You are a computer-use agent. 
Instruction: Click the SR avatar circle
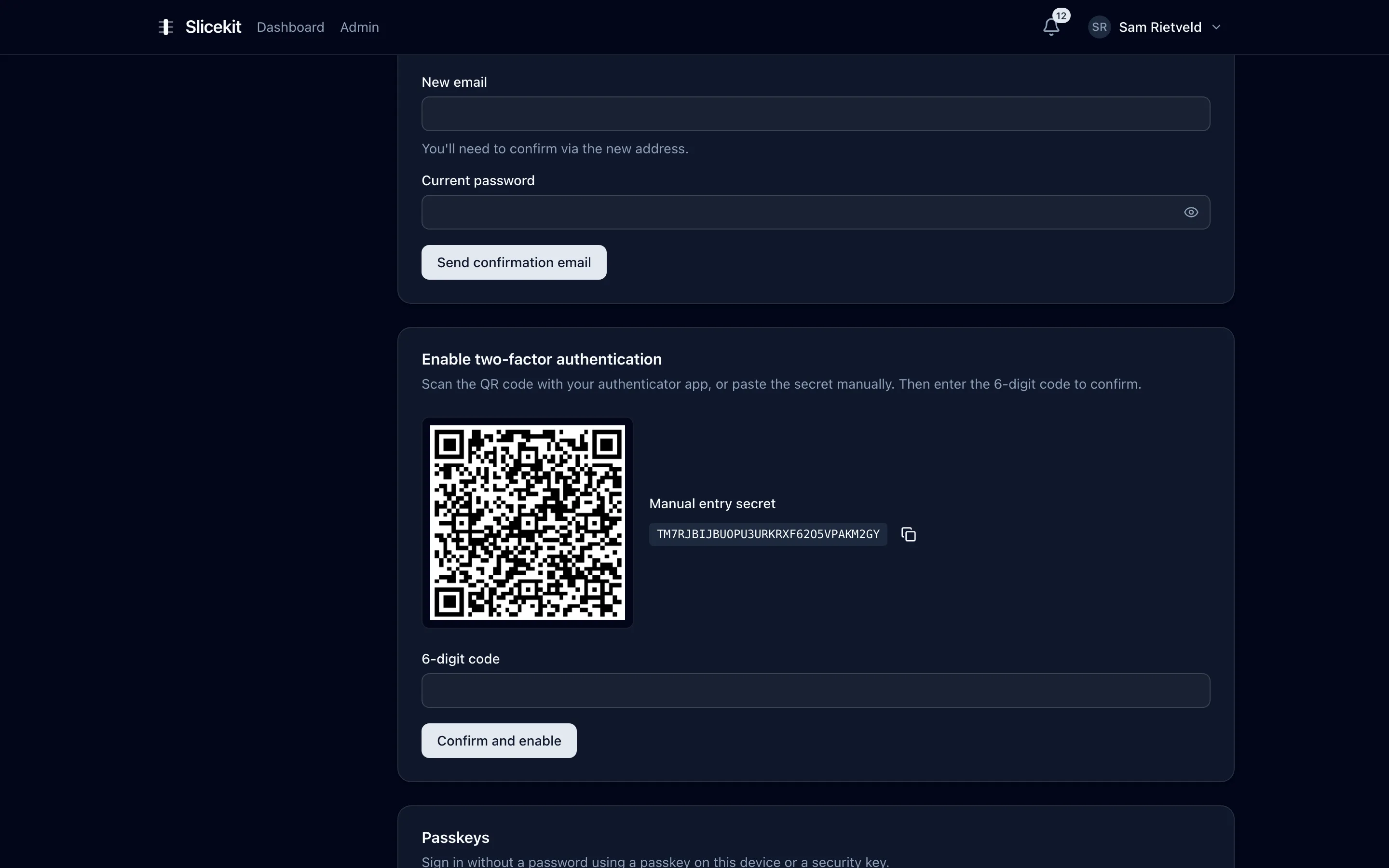1099,27
